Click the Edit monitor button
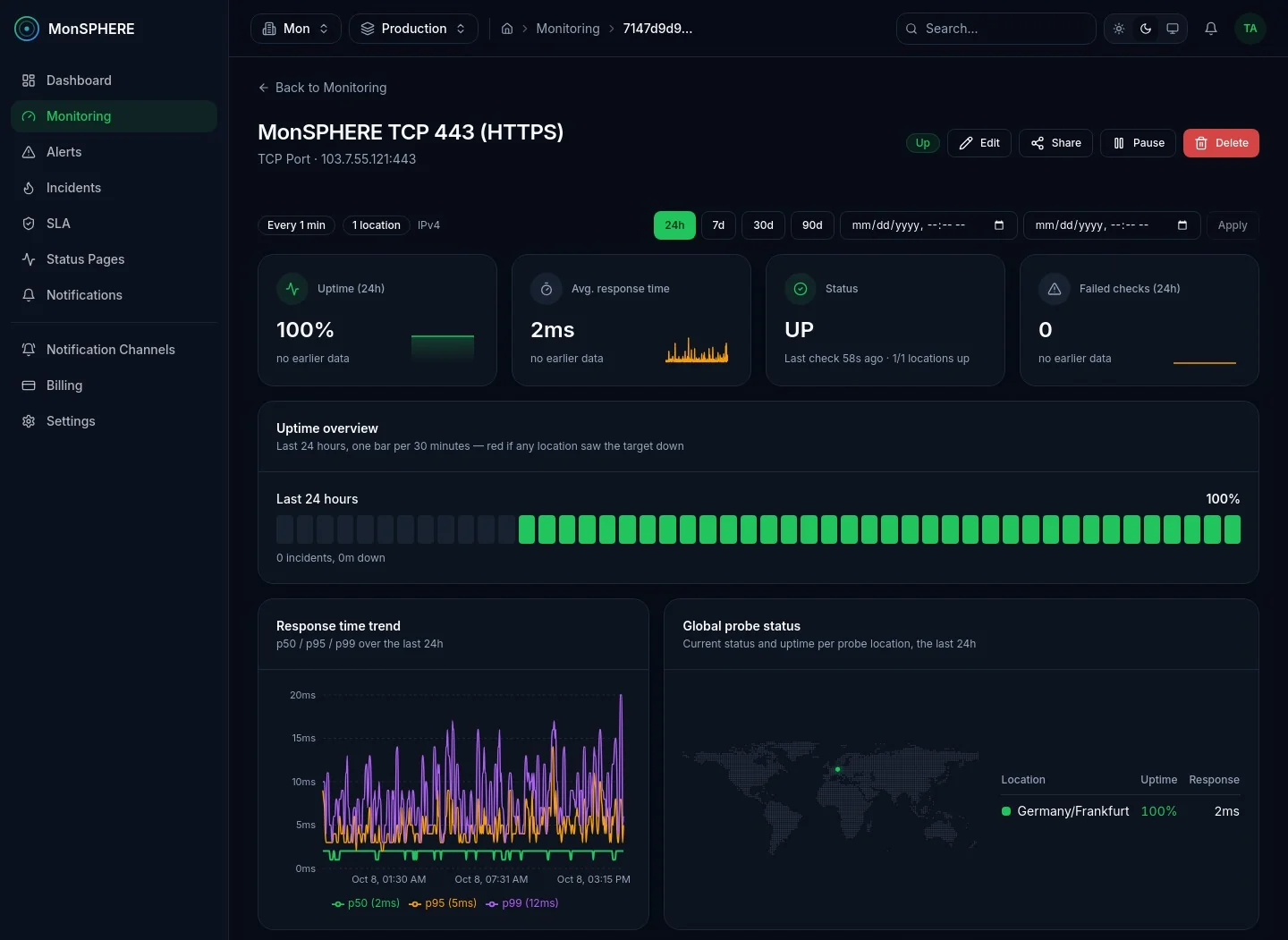Viewport: 1288px width, 940px height. tap(979, 143)
